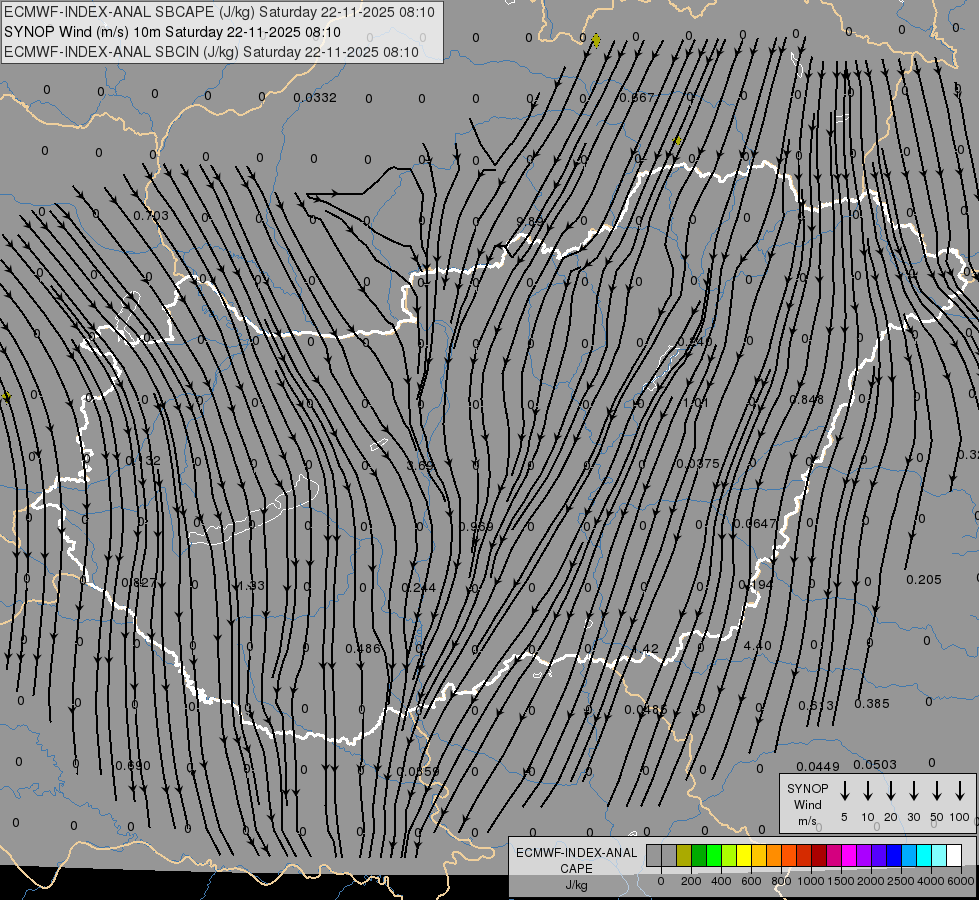The image size is (979, 900).
Task: Click the map value 0.513
Action: point(815,705)
